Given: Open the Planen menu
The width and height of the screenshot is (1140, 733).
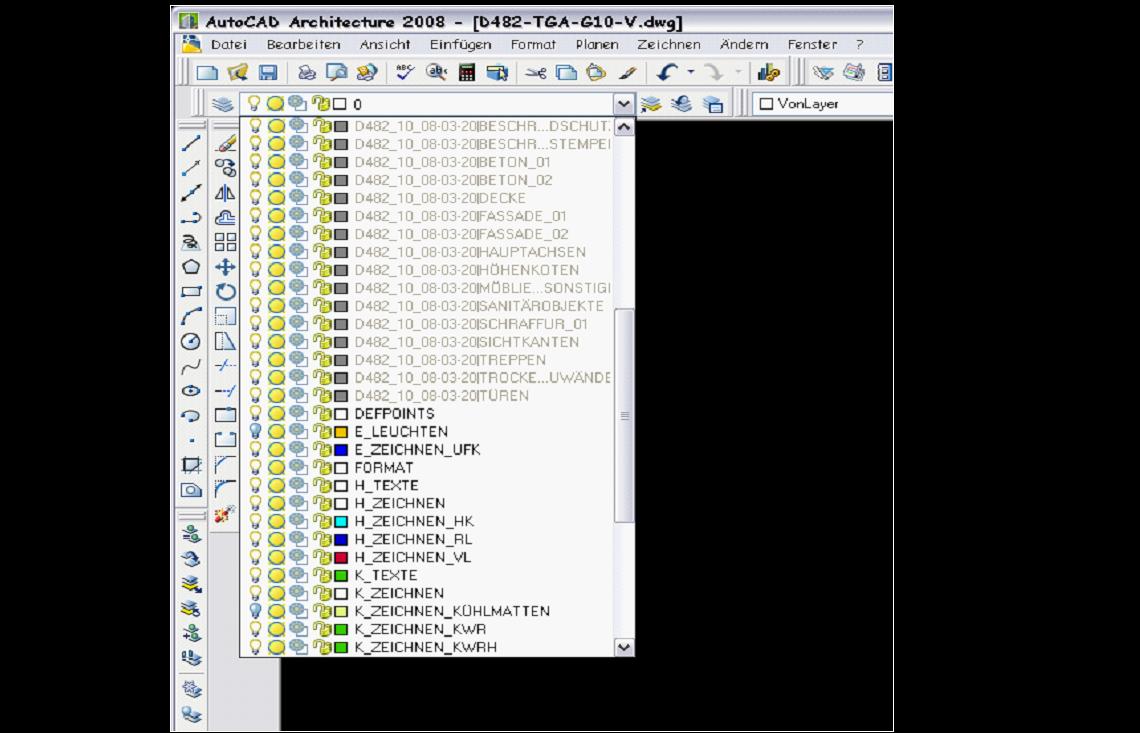Looking at the screenshot, I should tap(597, 44).
